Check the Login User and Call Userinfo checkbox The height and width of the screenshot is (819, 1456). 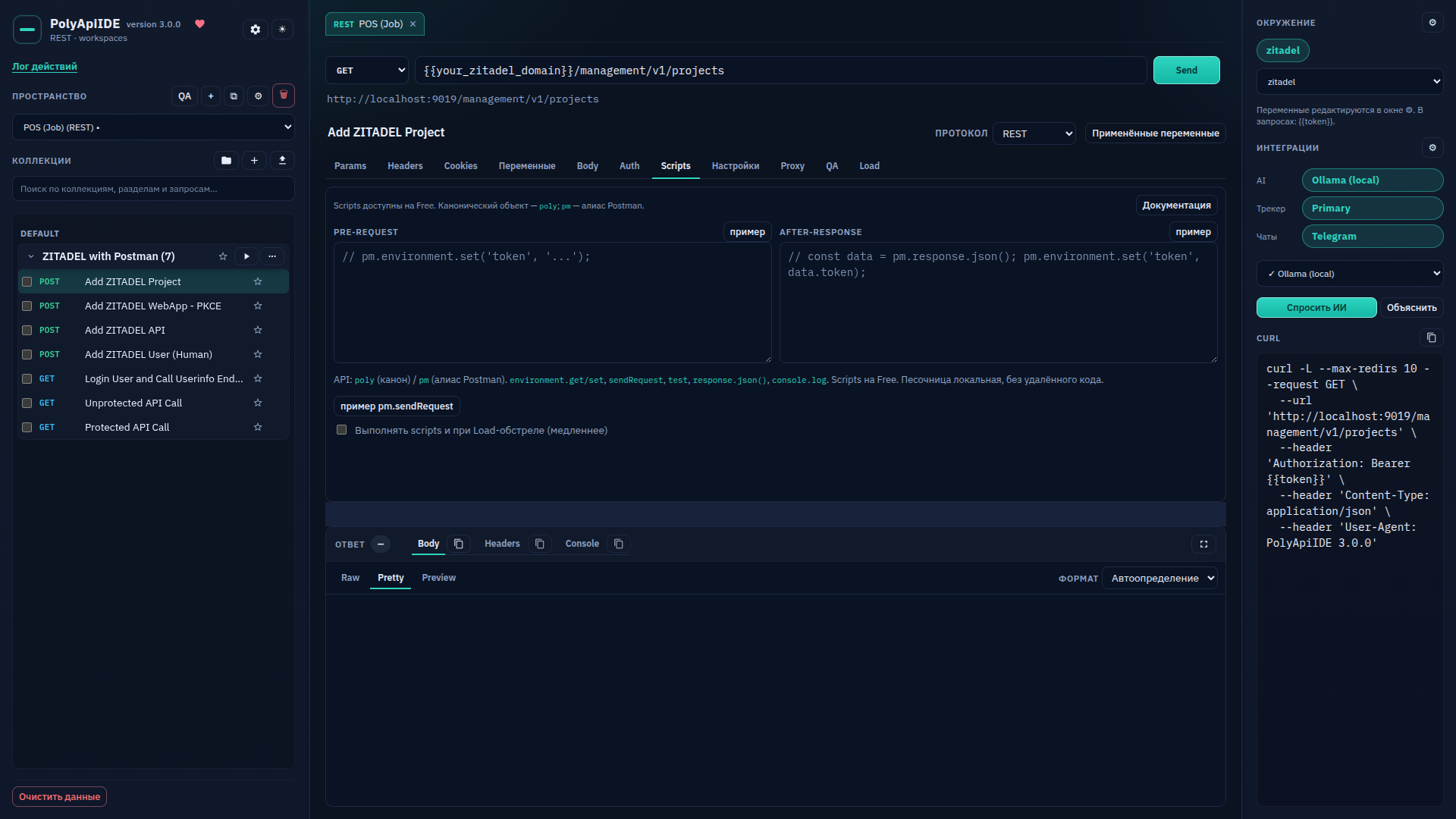27,378
